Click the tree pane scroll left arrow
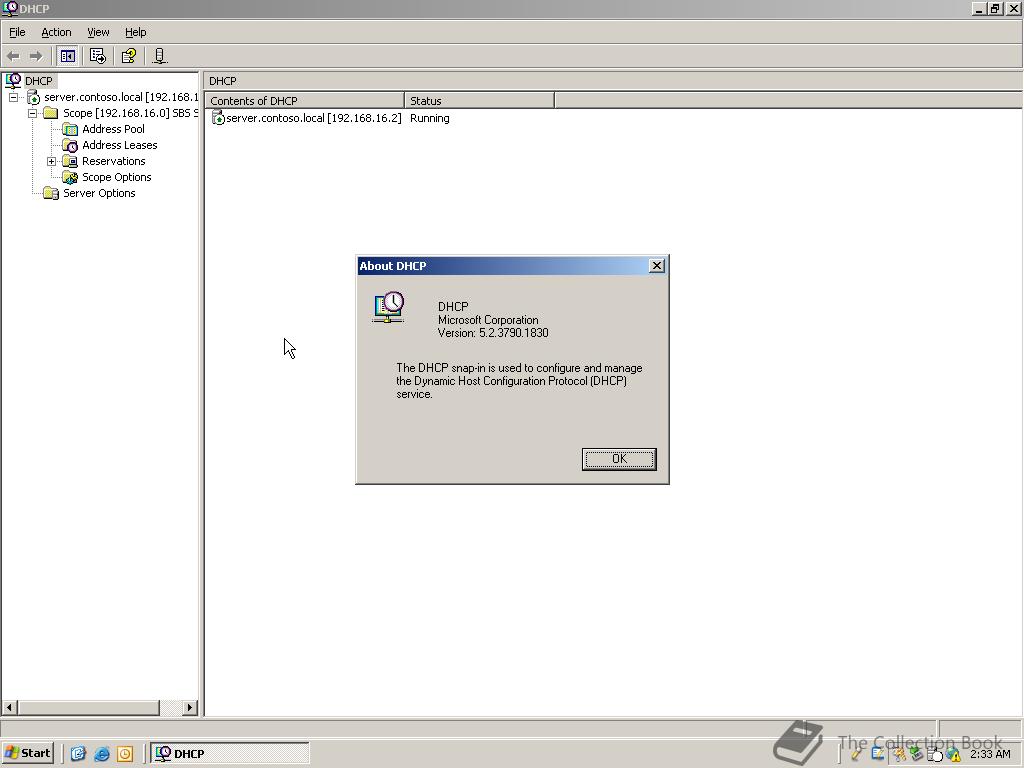Image resolution: width=1024 pixels, height=768 pixels. (x=9, y=707)
